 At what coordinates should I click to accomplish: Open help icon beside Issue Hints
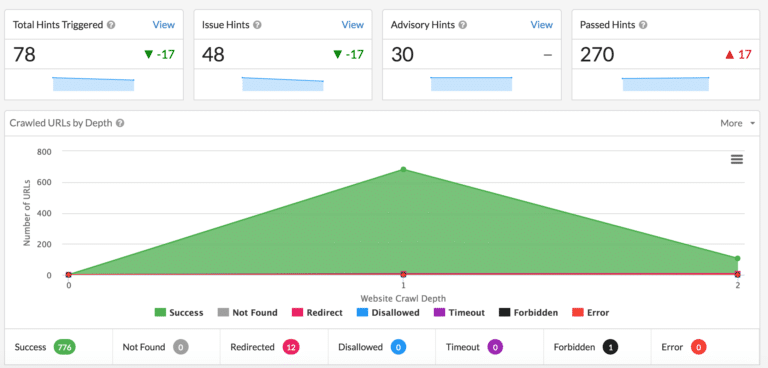[x=257, y=25]
